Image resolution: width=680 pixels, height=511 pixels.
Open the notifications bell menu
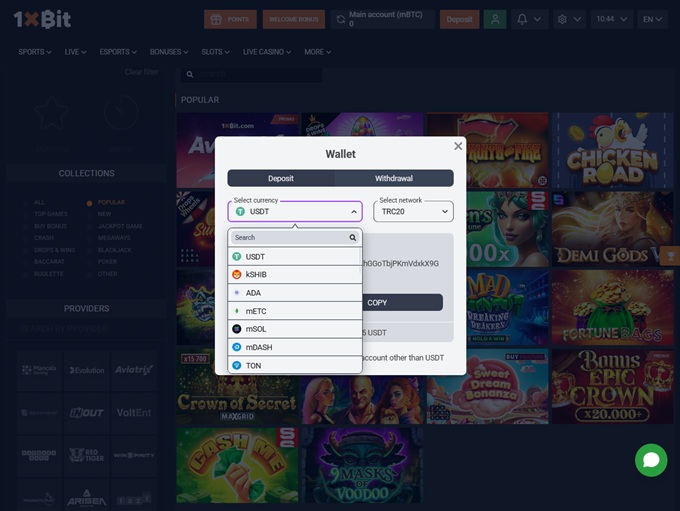[528, 19]
